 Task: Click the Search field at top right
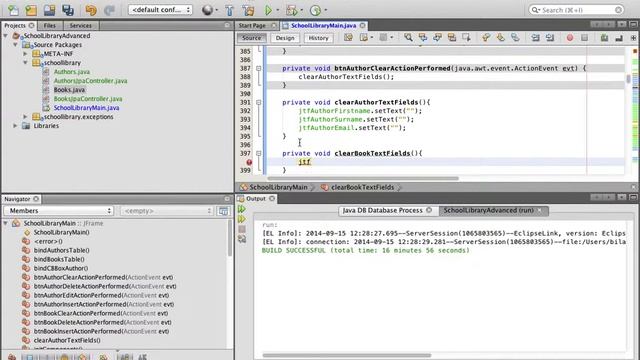[x=576, y=10]
